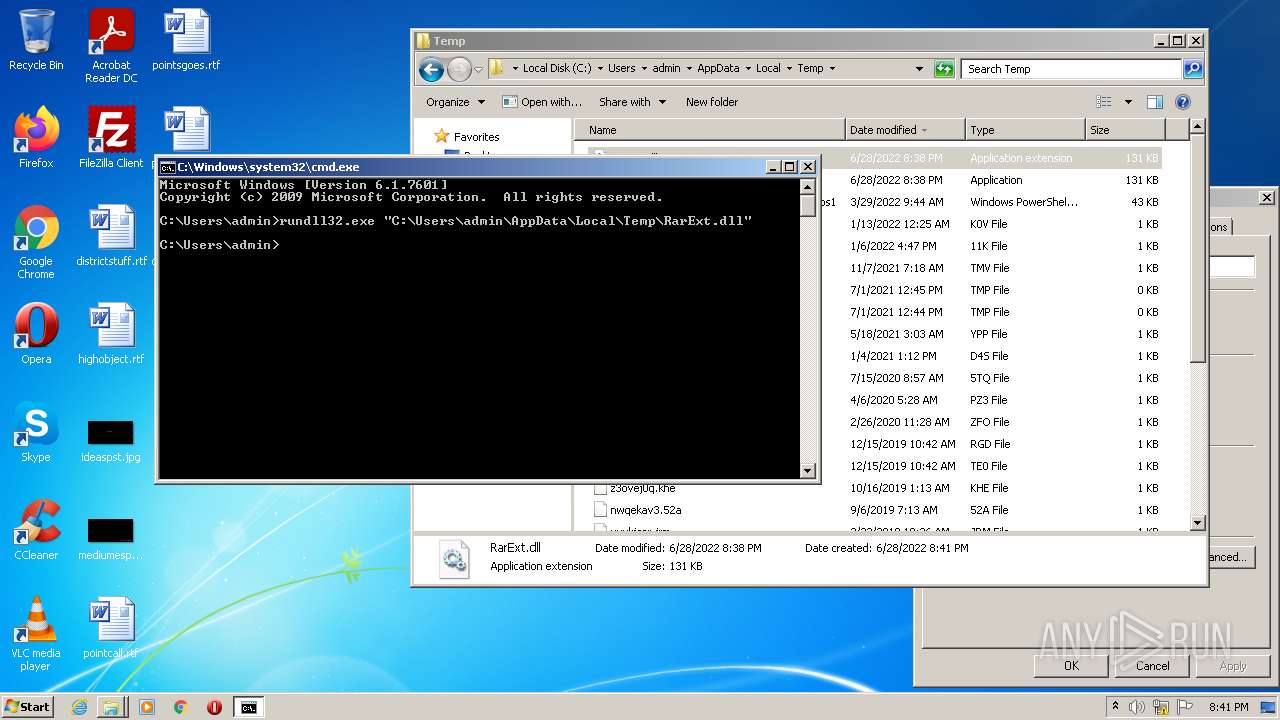
Task: Open cmd.exe window system menu icon
Action: click(168, 167)
